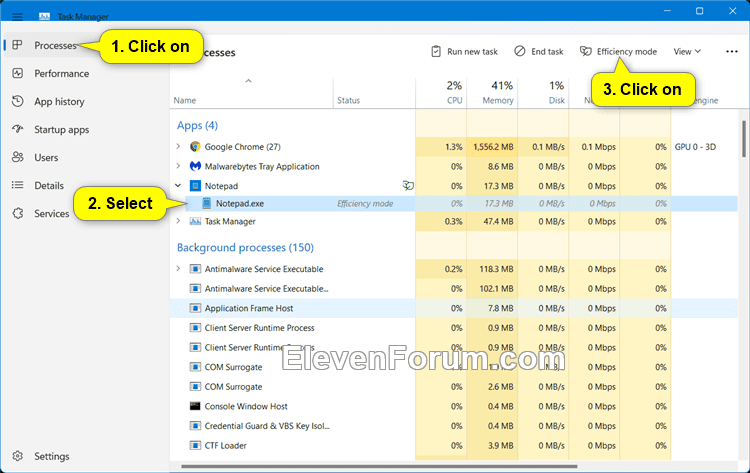Sort by the CPU column header
750x473 pixels.
click(x=454, y=100)
